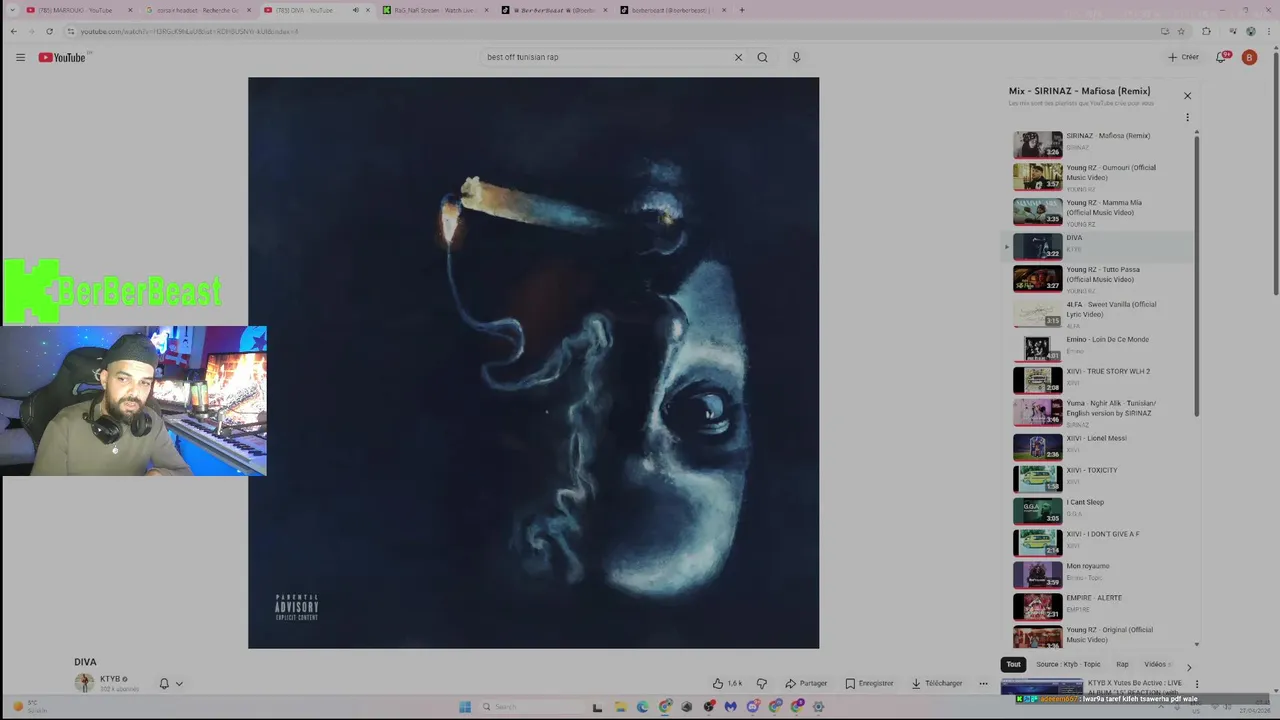Open KTYB channel avatar
The image size is (1280, 720).
pos(84,683)
